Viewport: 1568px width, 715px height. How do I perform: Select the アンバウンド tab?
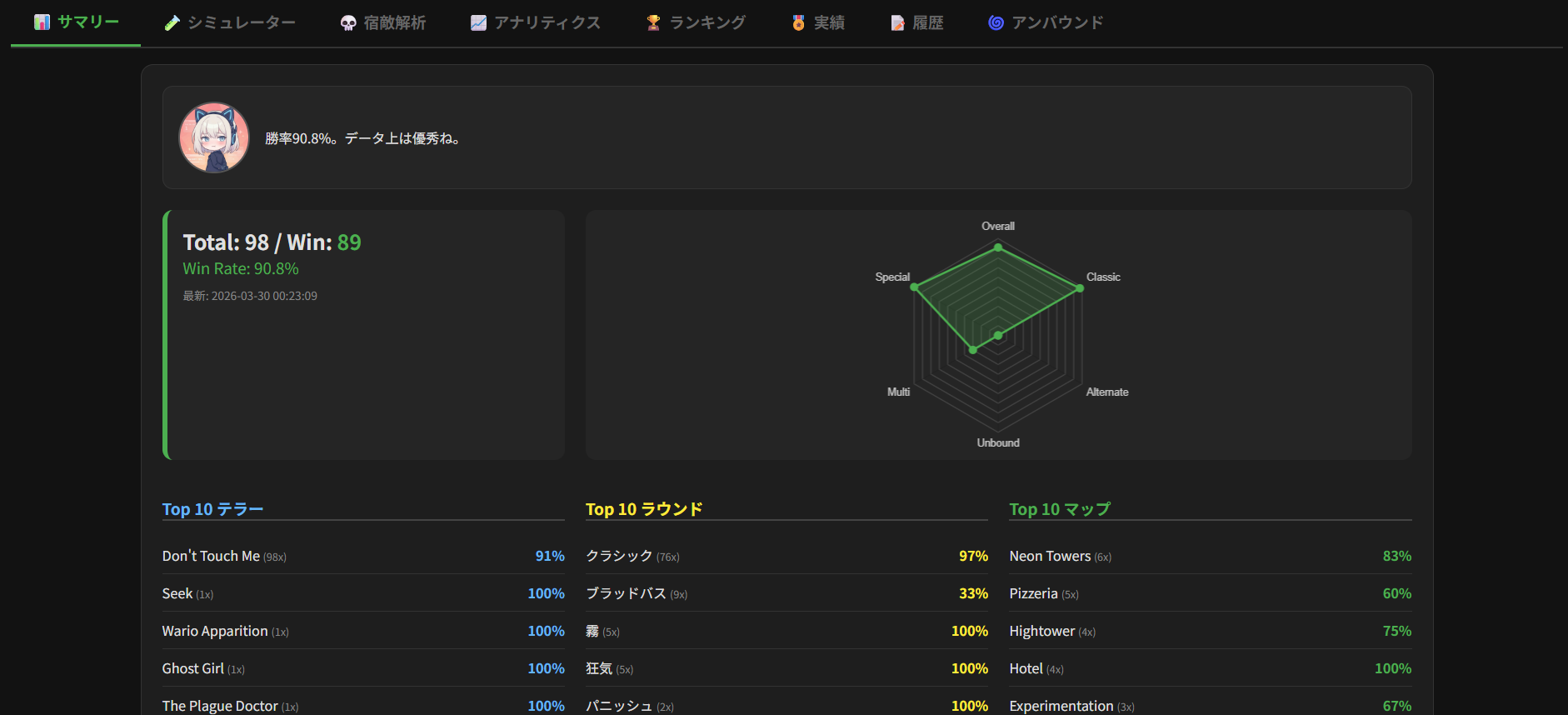(1046, 23)
